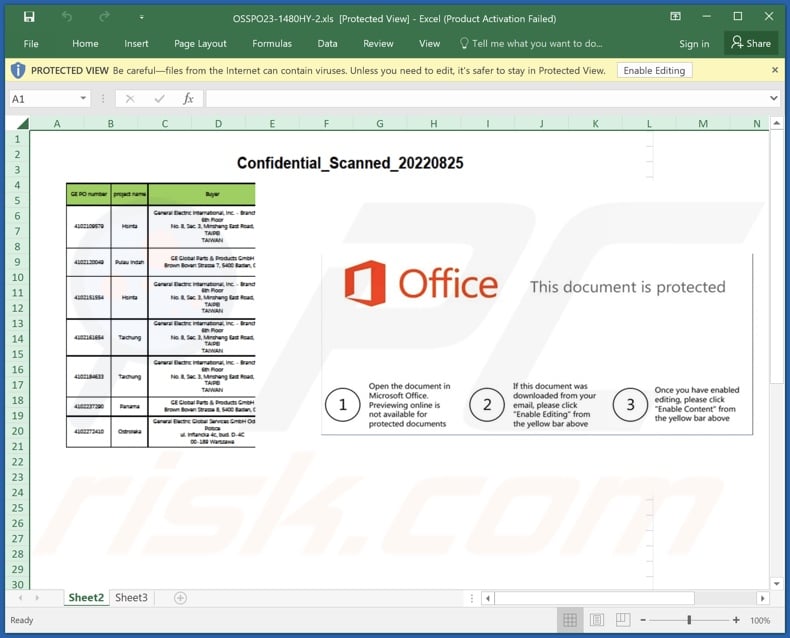This screenshot has height=638, width=790.
Task: Expand the formula bar chevron
Action: pos(774,98)
